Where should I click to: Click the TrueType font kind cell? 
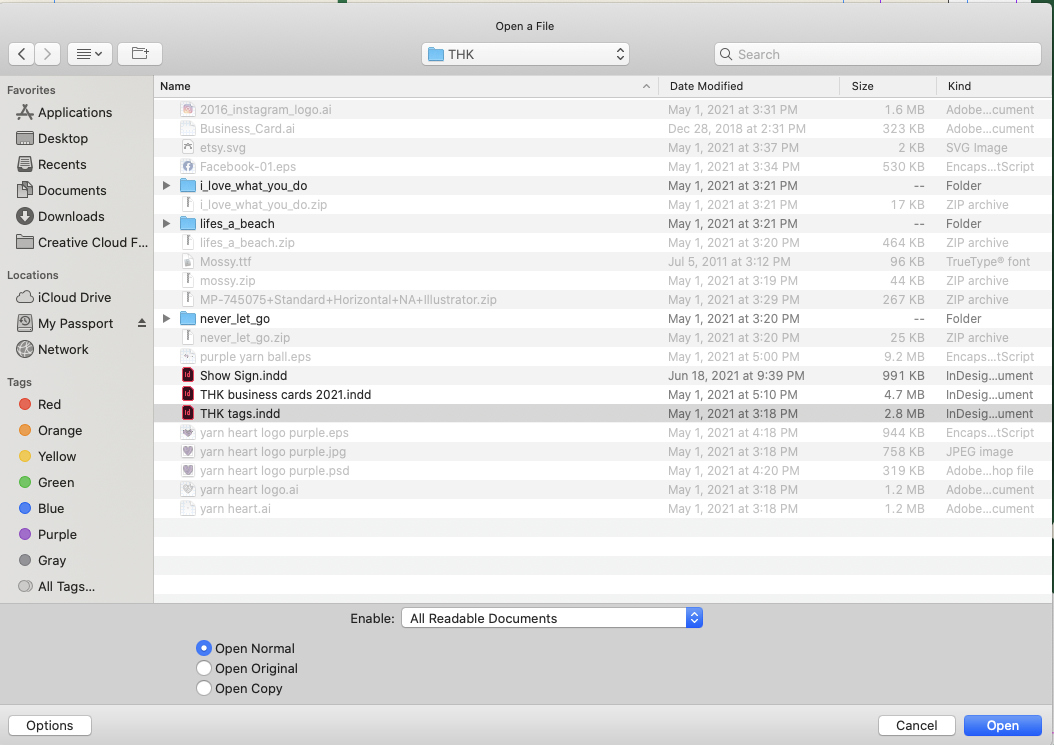(x=987, y=262)
